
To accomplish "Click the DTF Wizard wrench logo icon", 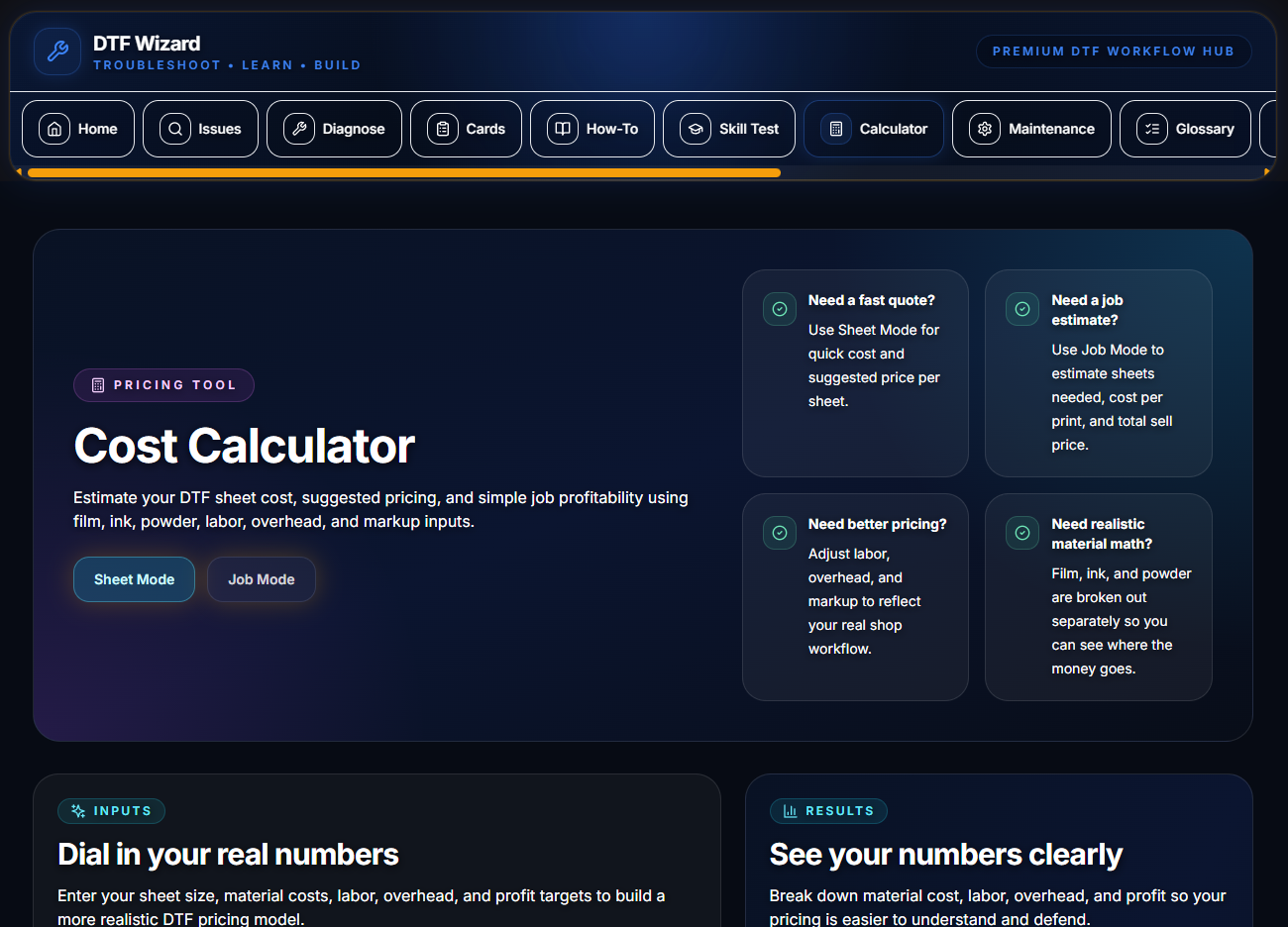I will [x=57, y=51].
